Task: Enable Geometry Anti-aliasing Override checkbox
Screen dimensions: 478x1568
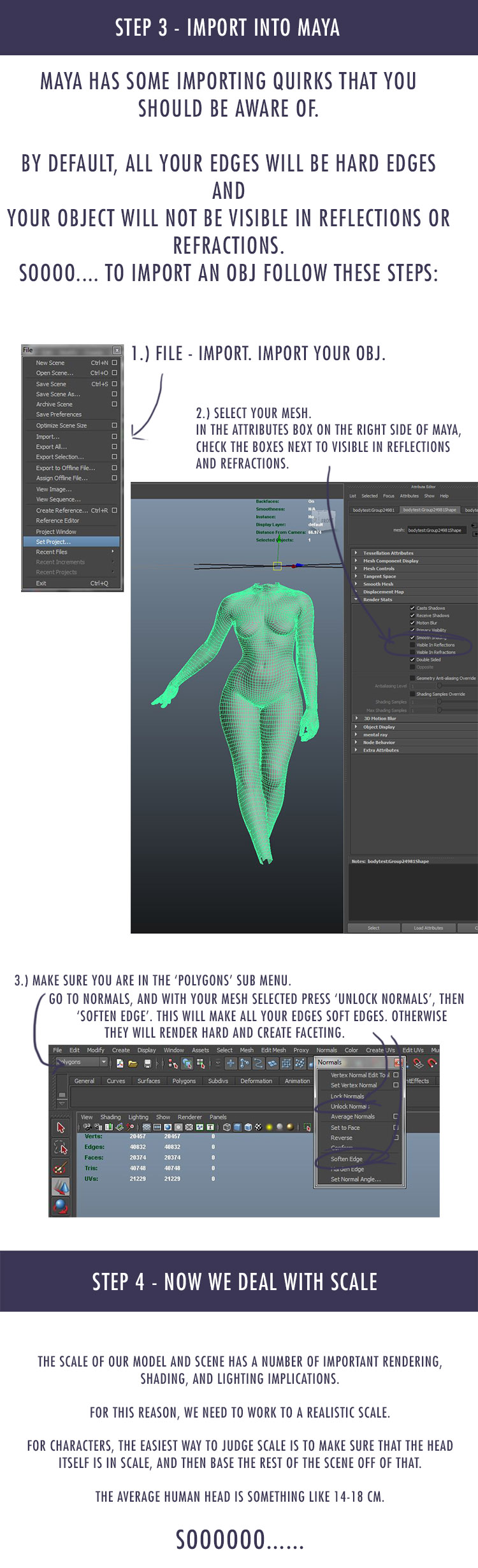Action: (x=412, y=678)
